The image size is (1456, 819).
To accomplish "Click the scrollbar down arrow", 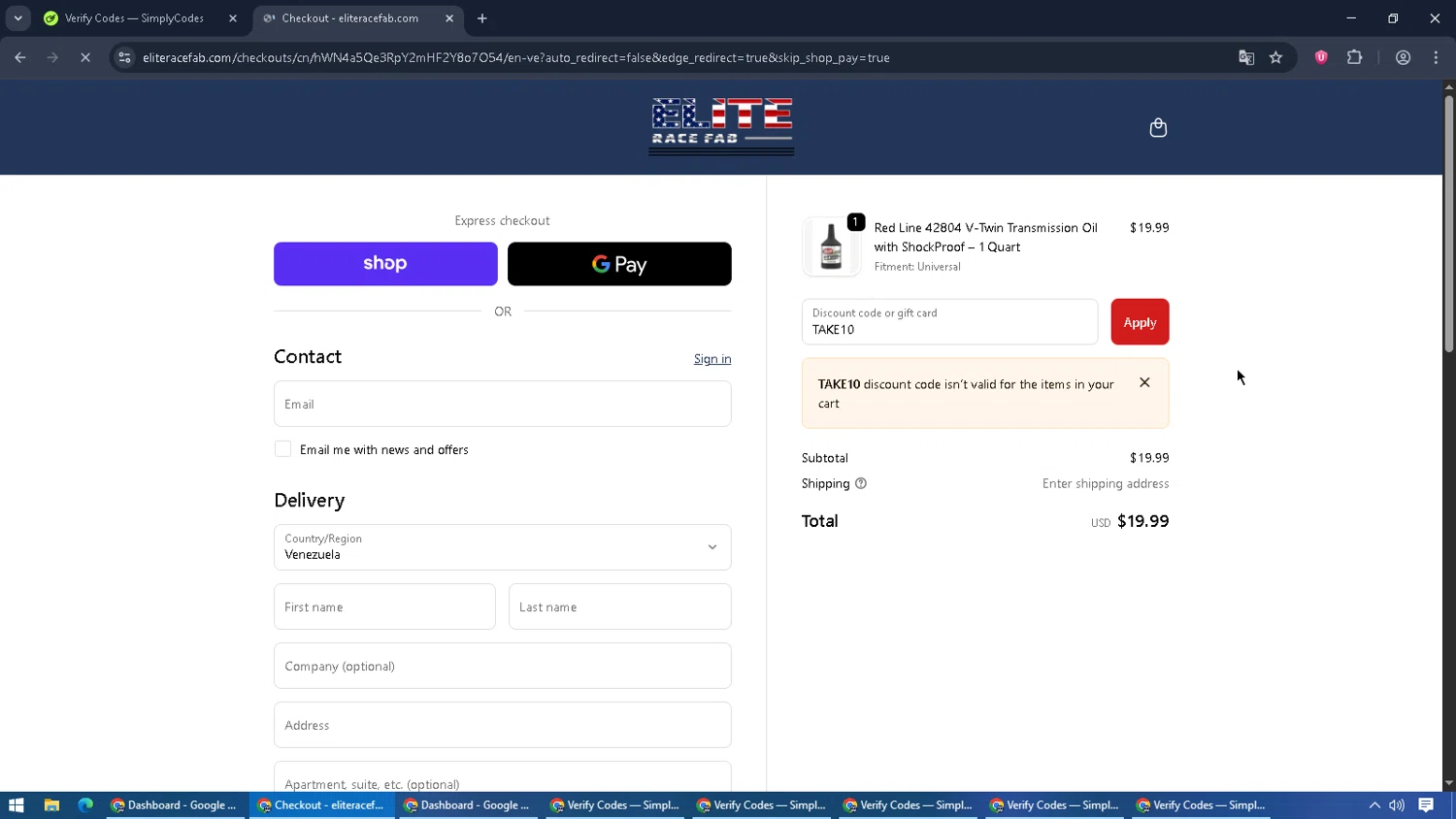I will tap(1448, 784).
